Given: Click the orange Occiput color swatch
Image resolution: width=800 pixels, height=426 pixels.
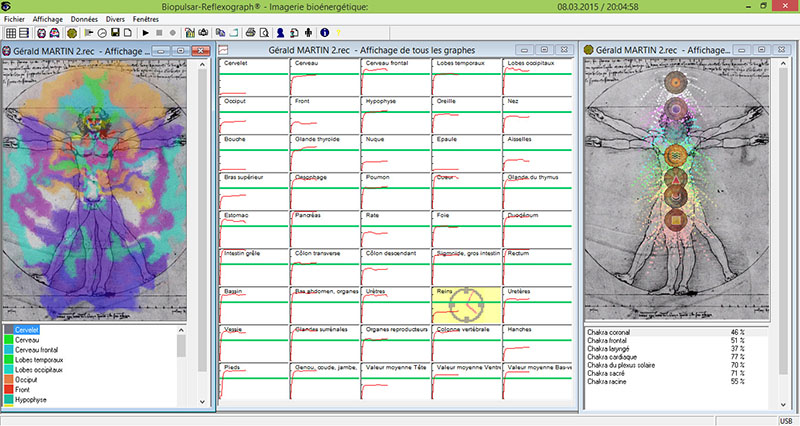Looking at the screenshot, I should 7,379.
